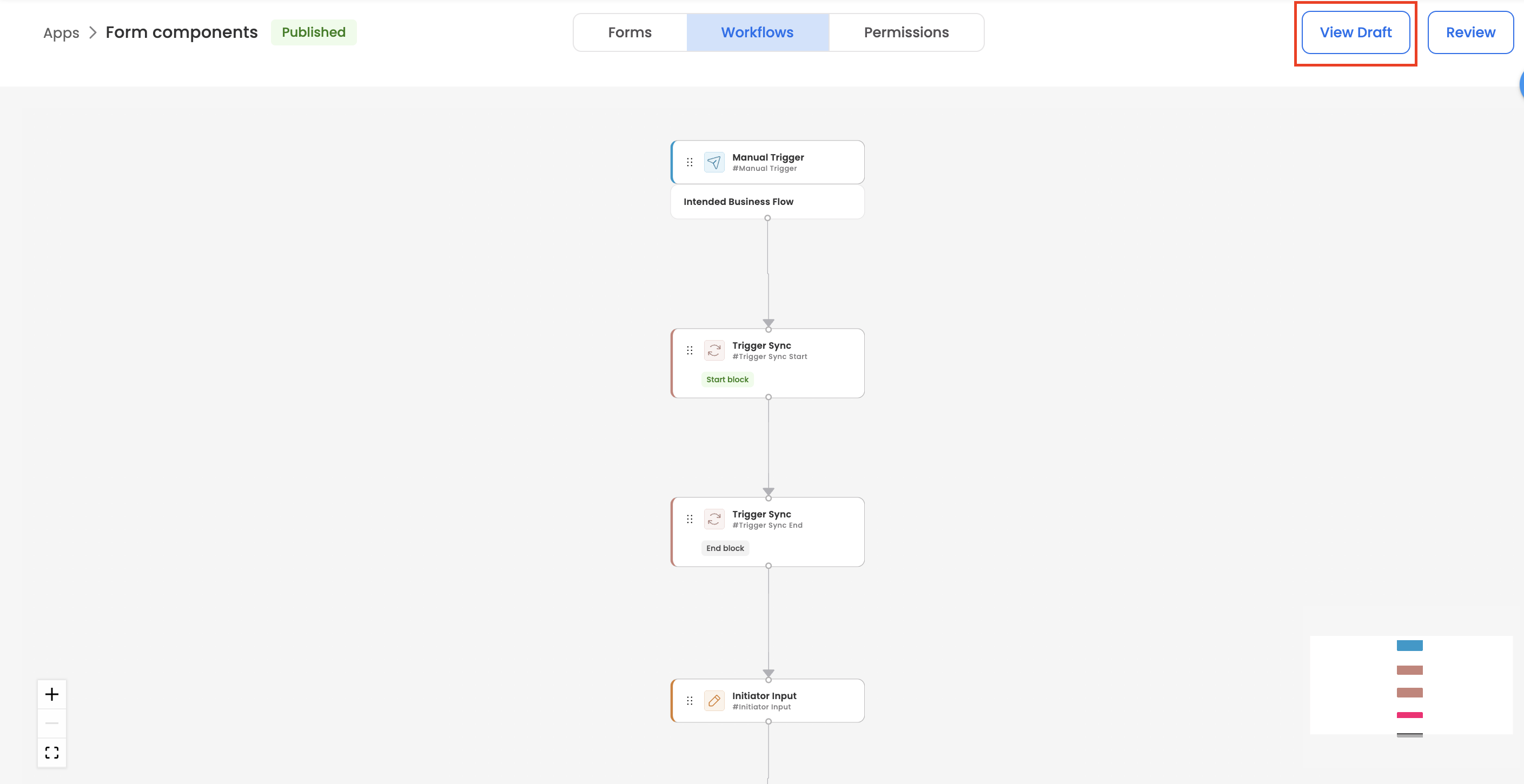Click the Trigger Sync End sync icon
1524x784 pixels.
point(713,519)
